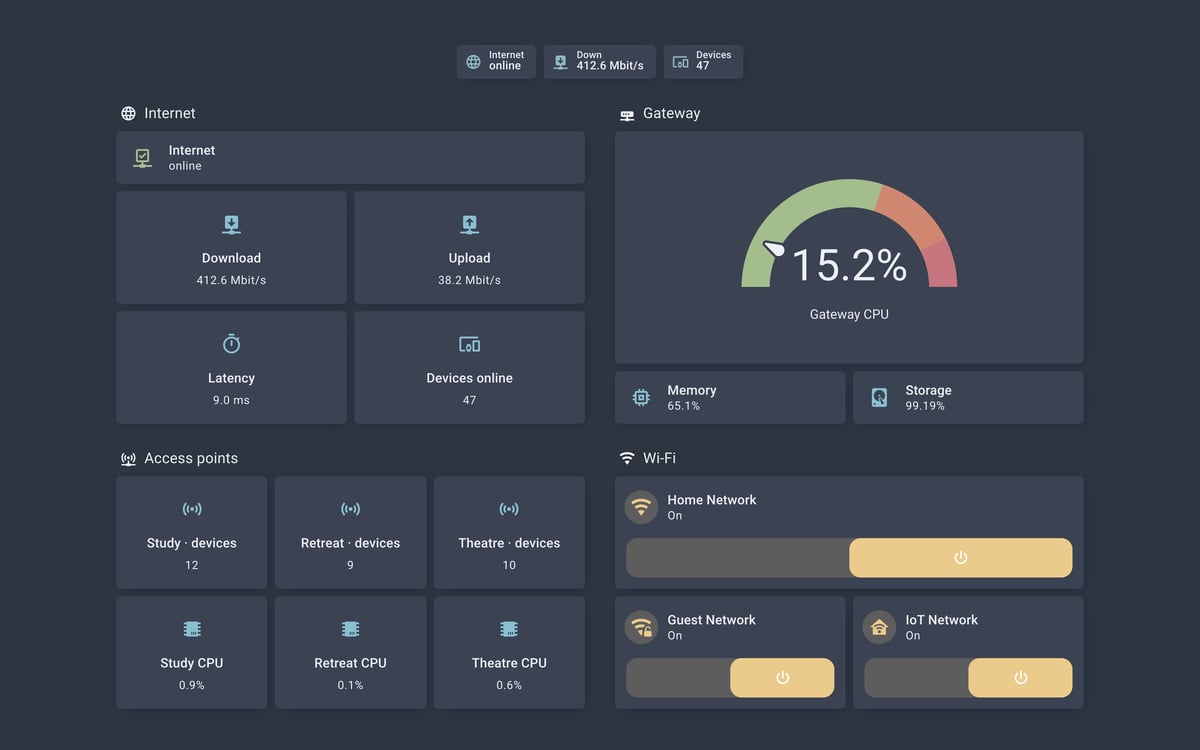This screenshot has width=1200, height=750.
Task: Click the Retreat CPU chip icon
Action: (x=350, y=629)
